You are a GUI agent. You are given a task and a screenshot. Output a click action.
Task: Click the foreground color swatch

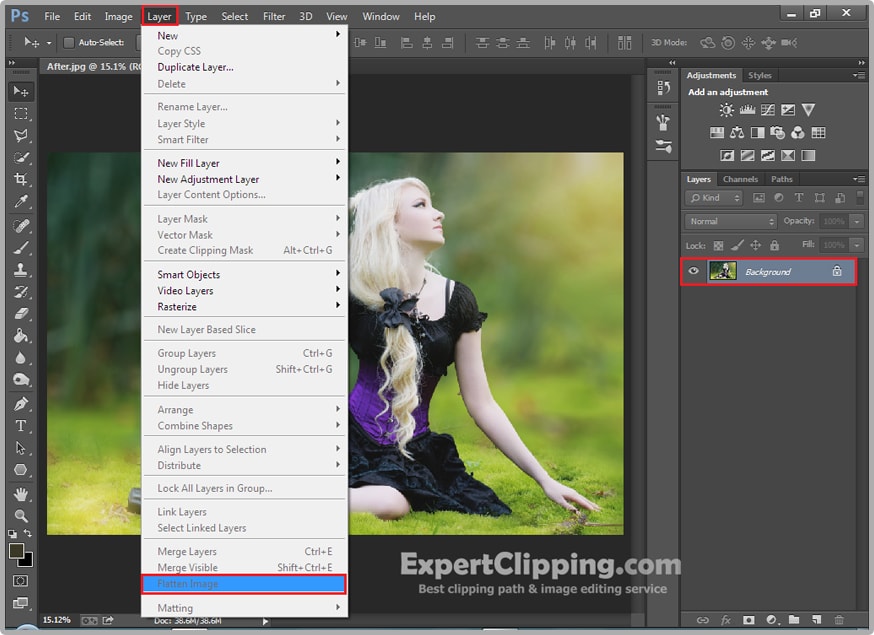click(17, 551)
